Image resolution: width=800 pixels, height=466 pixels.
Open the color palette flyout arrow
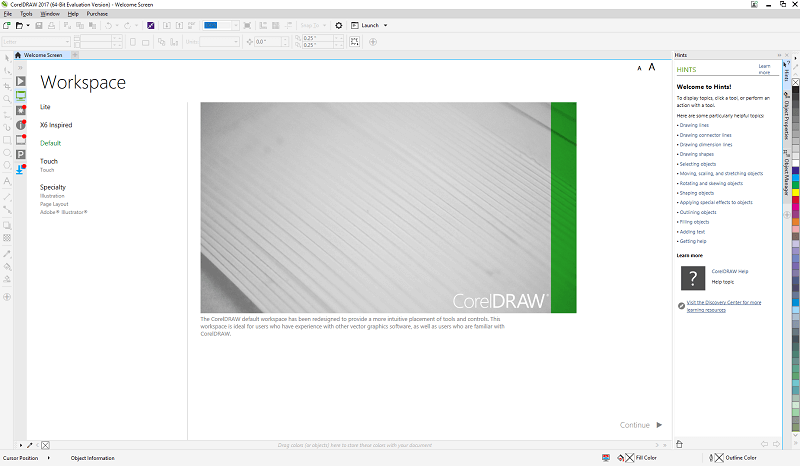[795, 58]
